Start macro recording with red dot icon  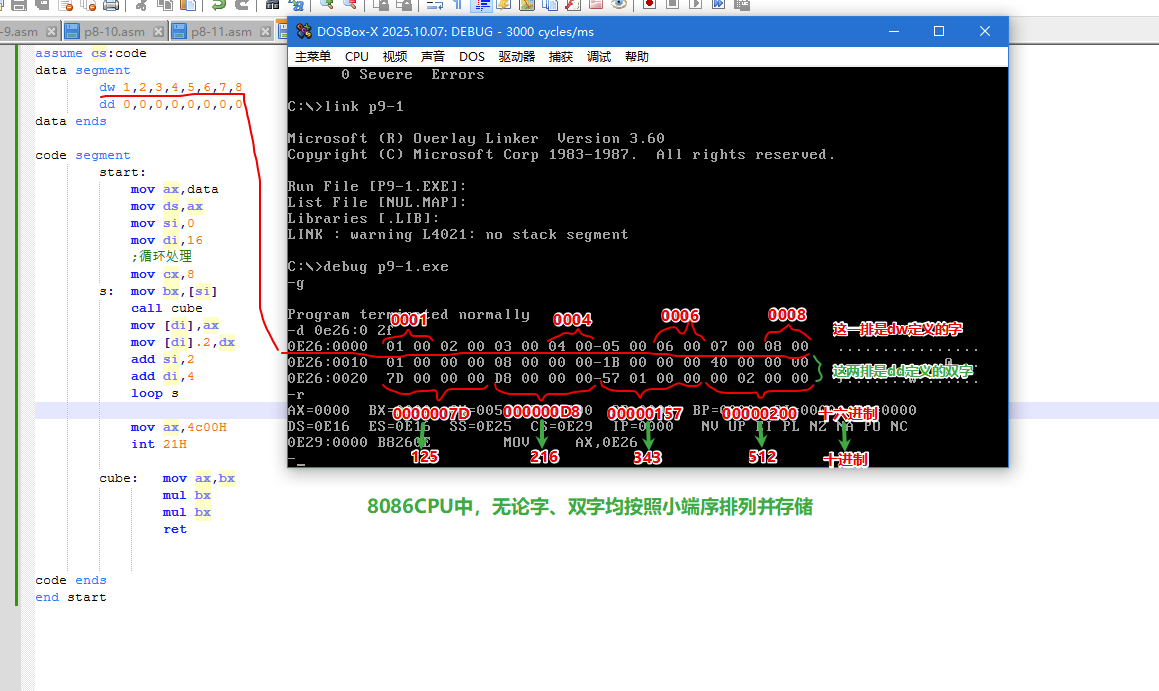click(649, 4)
